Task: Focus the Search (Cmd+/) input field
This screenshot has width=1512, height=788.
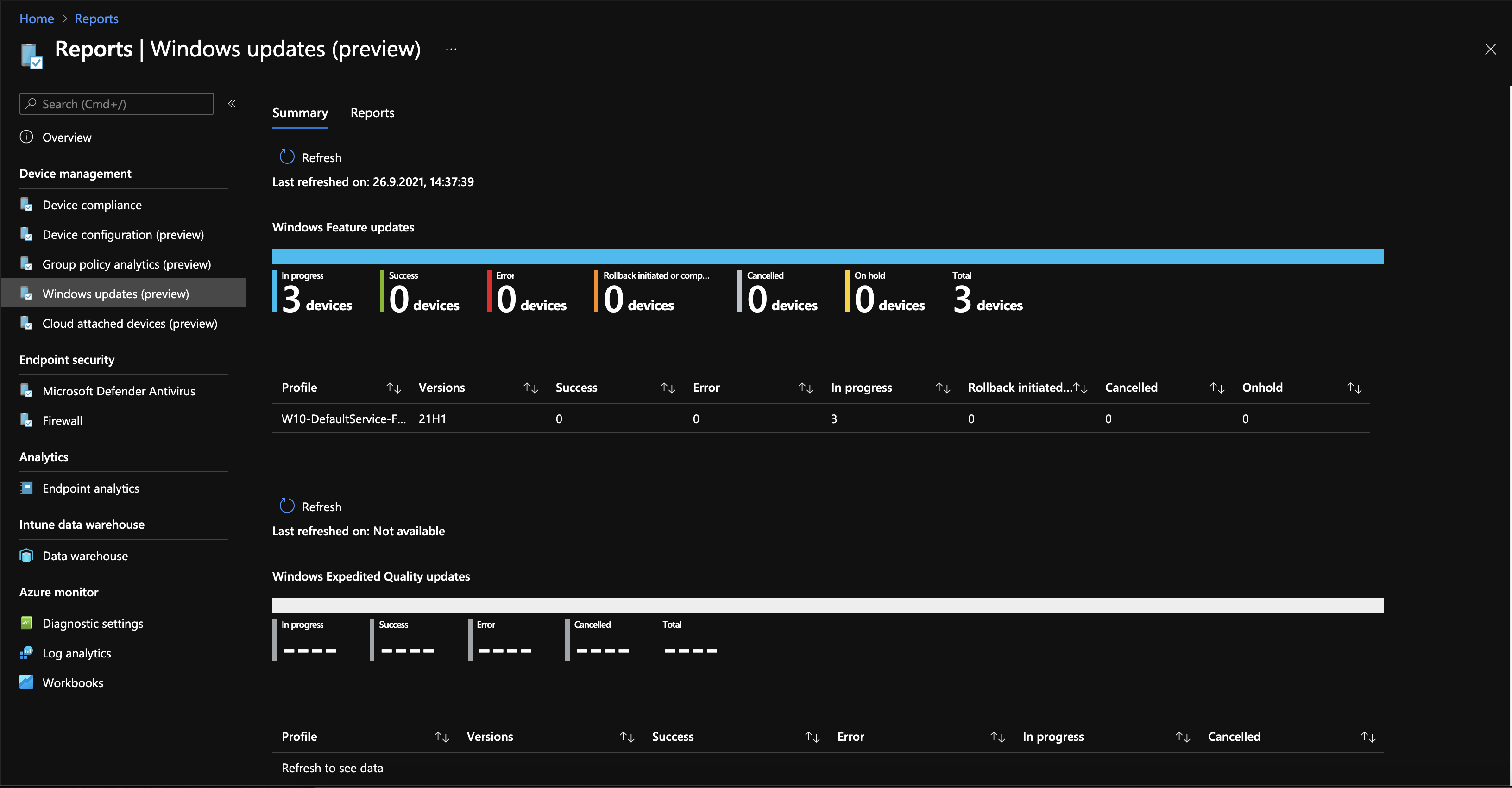Action: coord(116,104)
